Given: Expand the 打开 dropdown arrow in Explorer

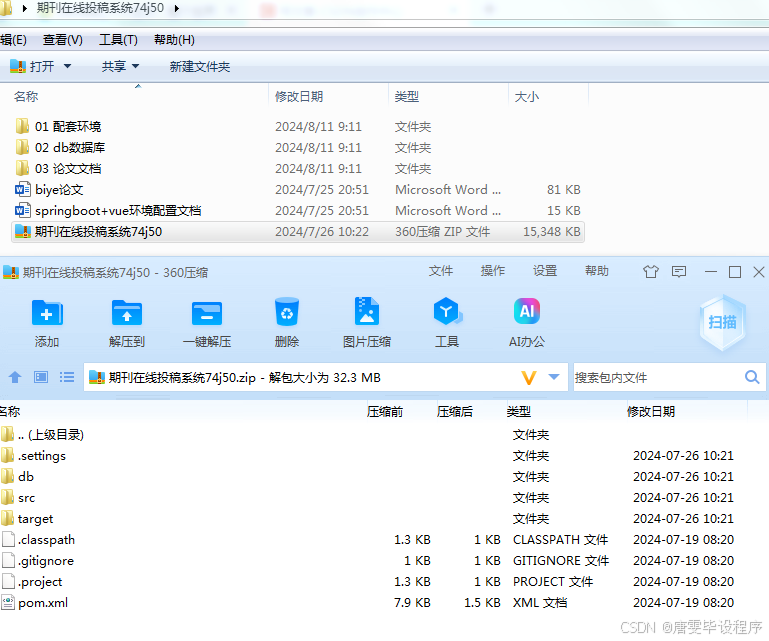Looking at the screenshot, I should (67, 66).
